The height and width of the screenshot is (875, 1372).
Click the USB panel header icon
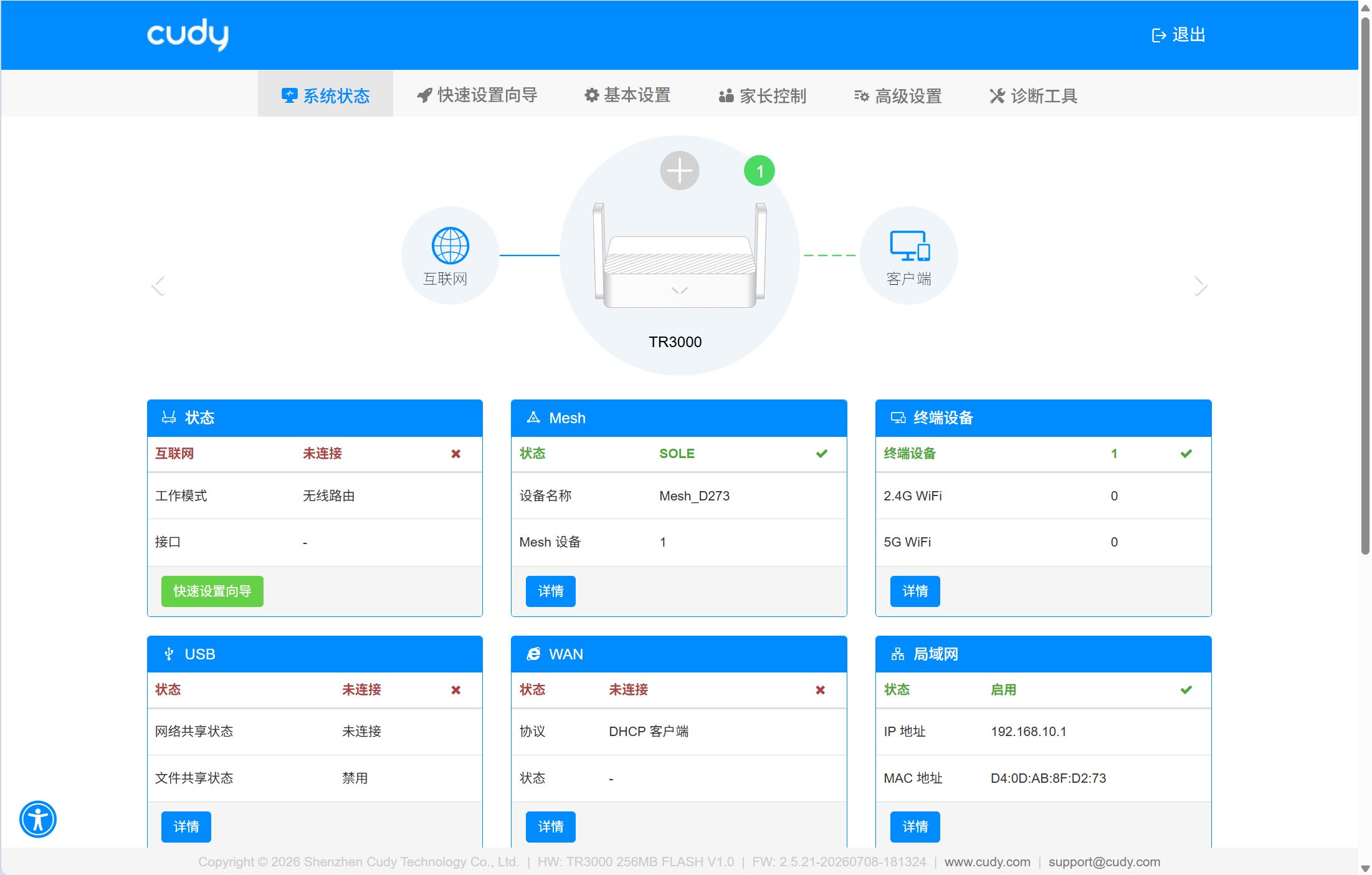pyautogui.click(x=169, y=654)
